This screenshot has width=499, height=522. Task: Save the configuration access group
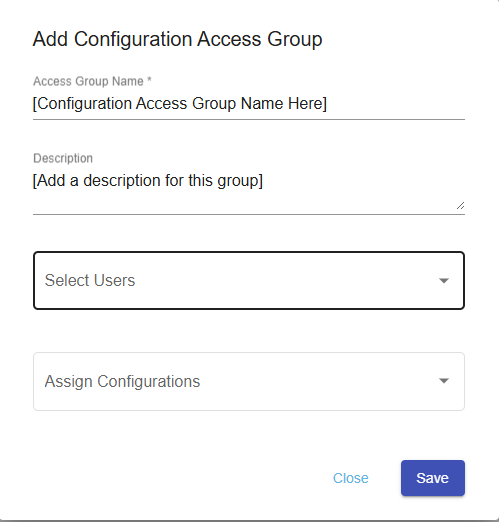pyautogui.click(x=433, y=478)
